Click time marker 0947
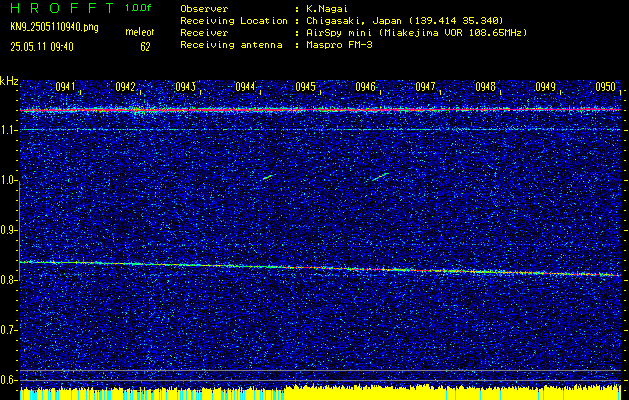This screenshot has height=400, width=629. (425, 87)
